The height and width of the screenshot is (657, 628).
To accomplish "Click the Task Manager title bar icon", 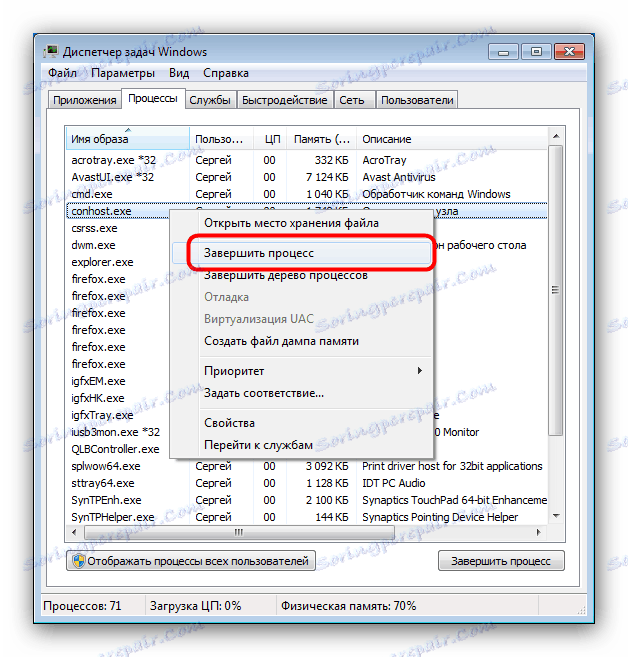I will coord(52,52).
